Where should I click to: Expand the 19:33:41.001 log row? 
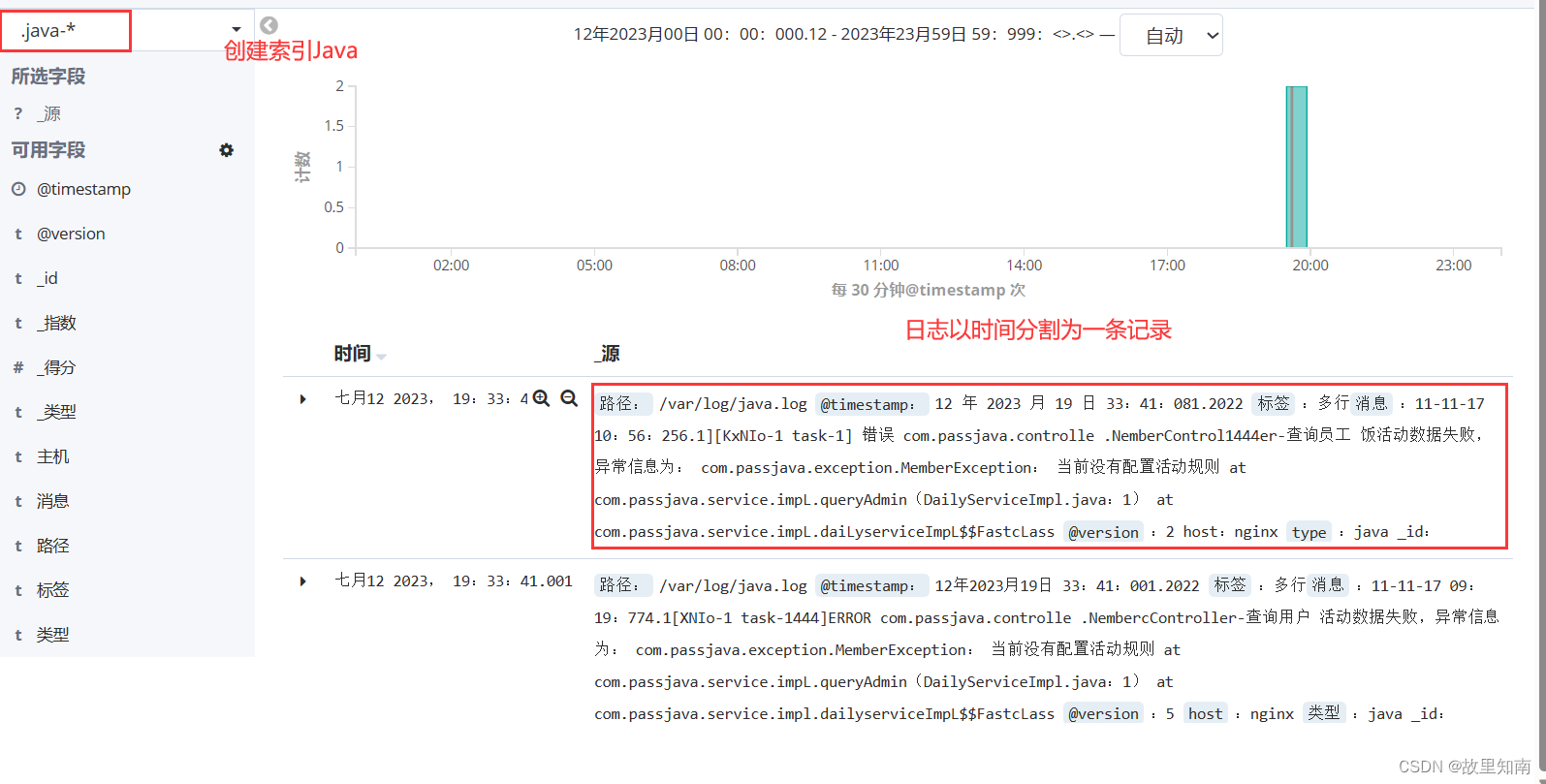[x=303, y=581]
